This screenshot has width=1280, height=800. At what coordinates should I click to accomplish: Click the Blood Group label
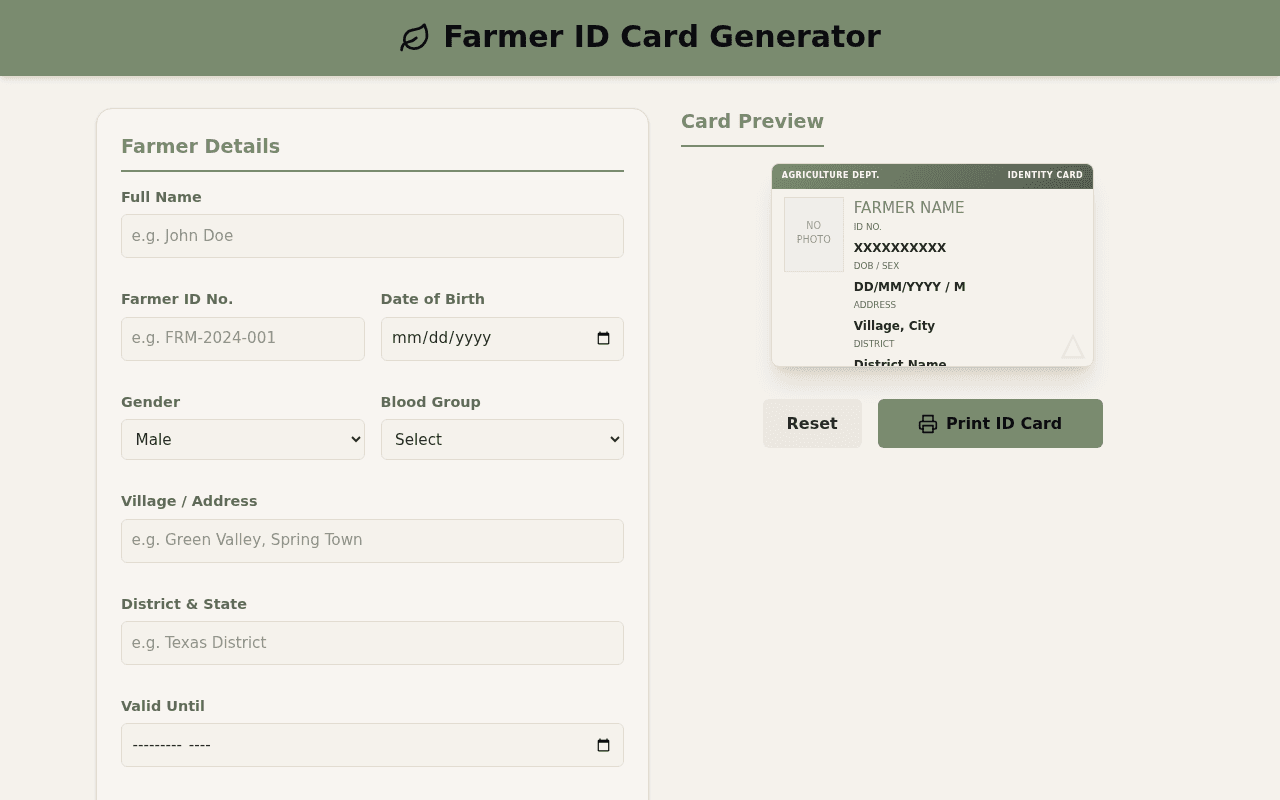coord(430,402)
